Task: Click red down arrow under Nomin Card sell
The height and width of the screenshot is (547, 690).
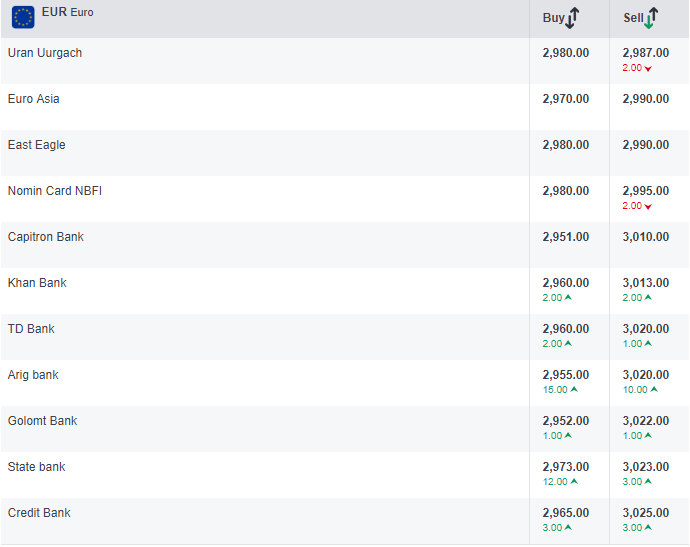Action: 648,207
